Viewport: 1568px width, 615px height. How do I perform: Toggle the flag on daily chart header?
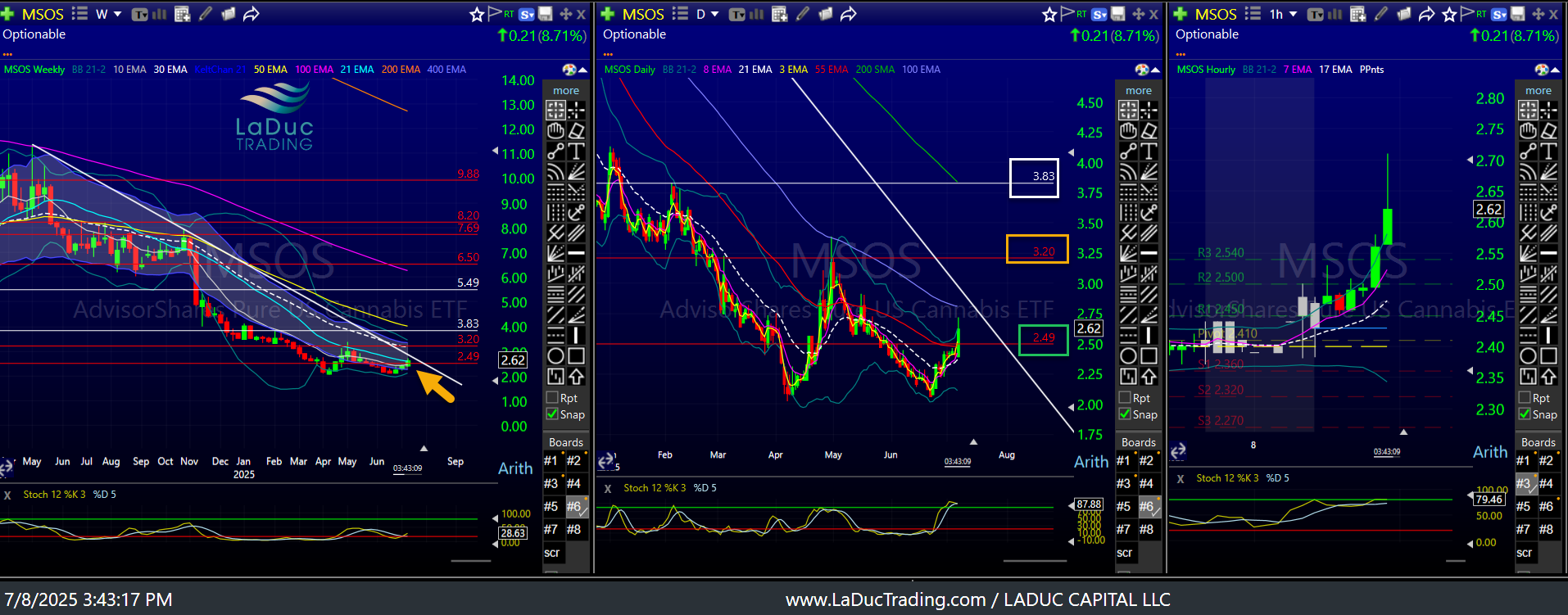pos(1067,14)
